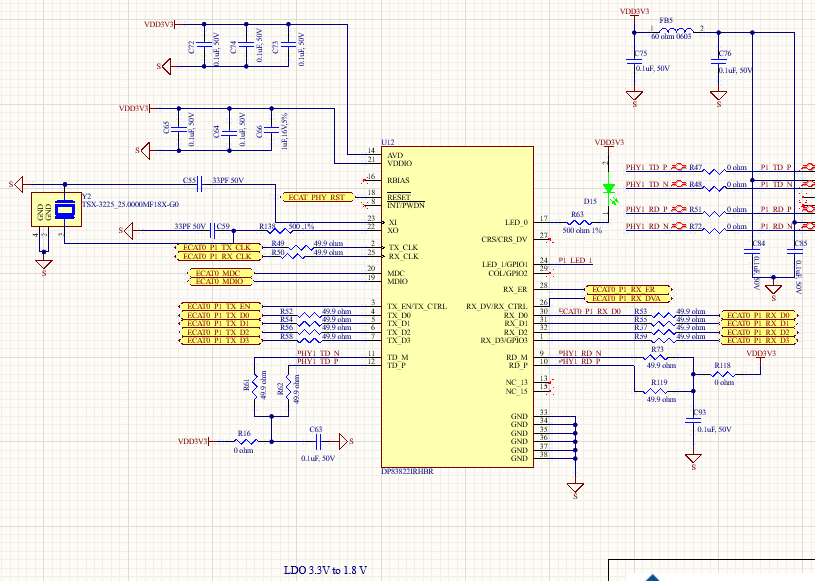Viewport: 815px width, 581px height.
Task: Select resistor R50 on RX_CLK line
Action: pos(295,256)
